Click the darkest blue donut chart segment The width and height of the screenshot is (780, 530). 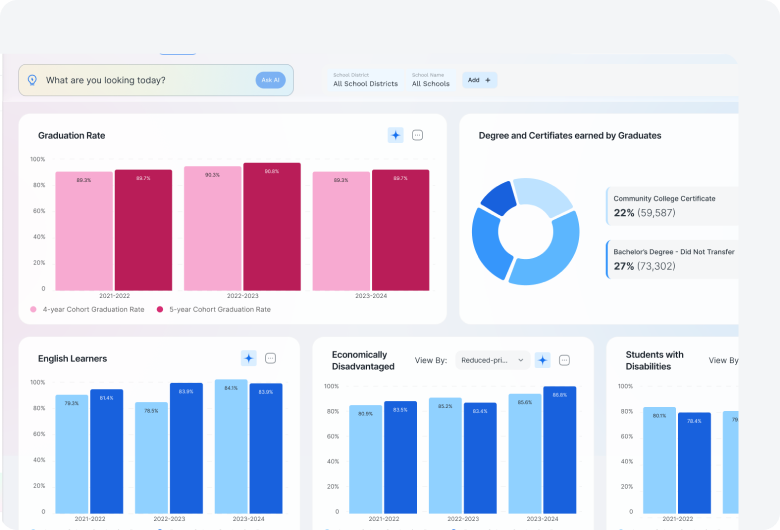497,197
